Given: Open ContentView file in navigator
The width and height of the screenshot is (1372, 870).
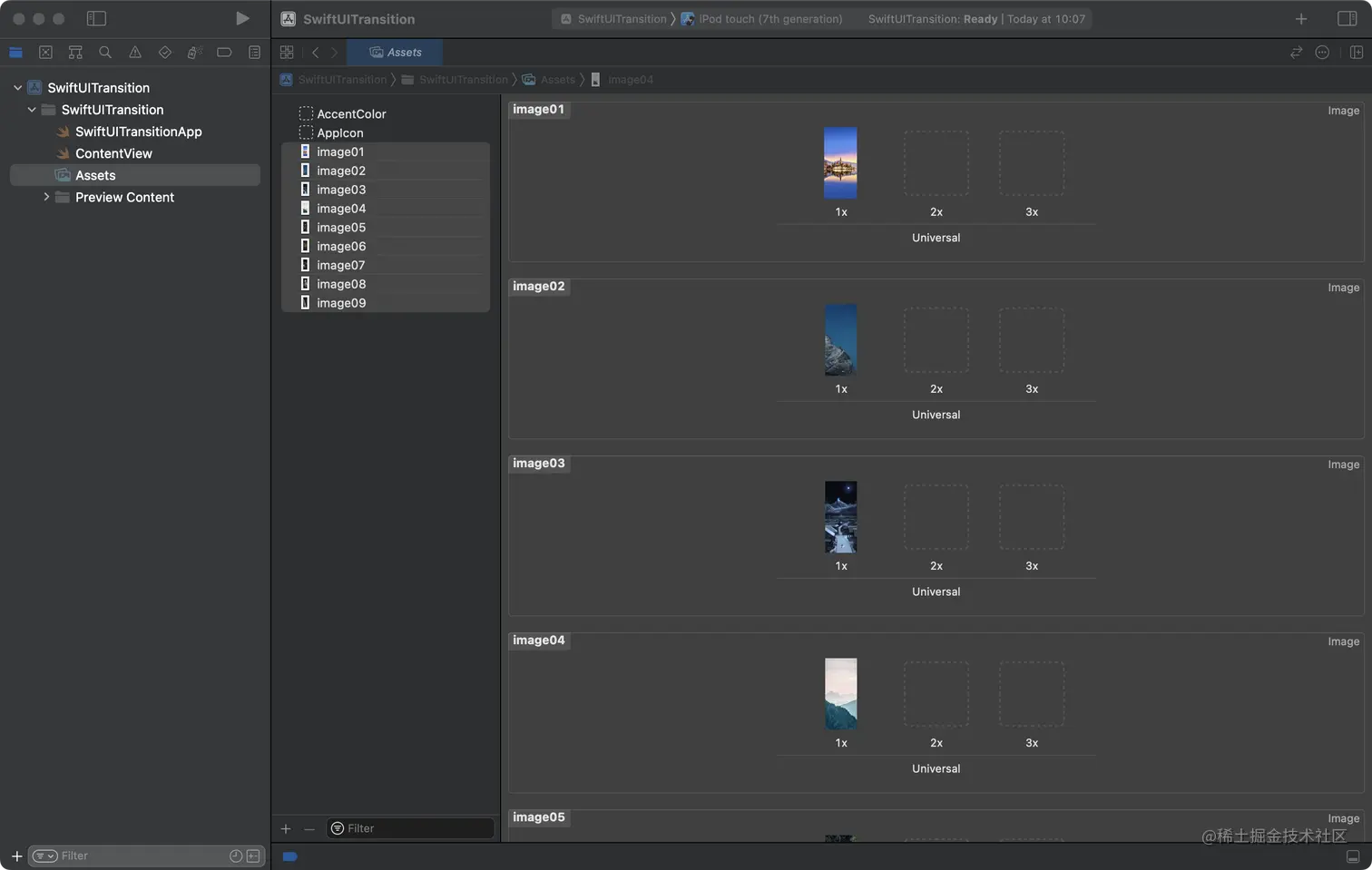Looking at the screenshot, I should [x=113, y=153].
